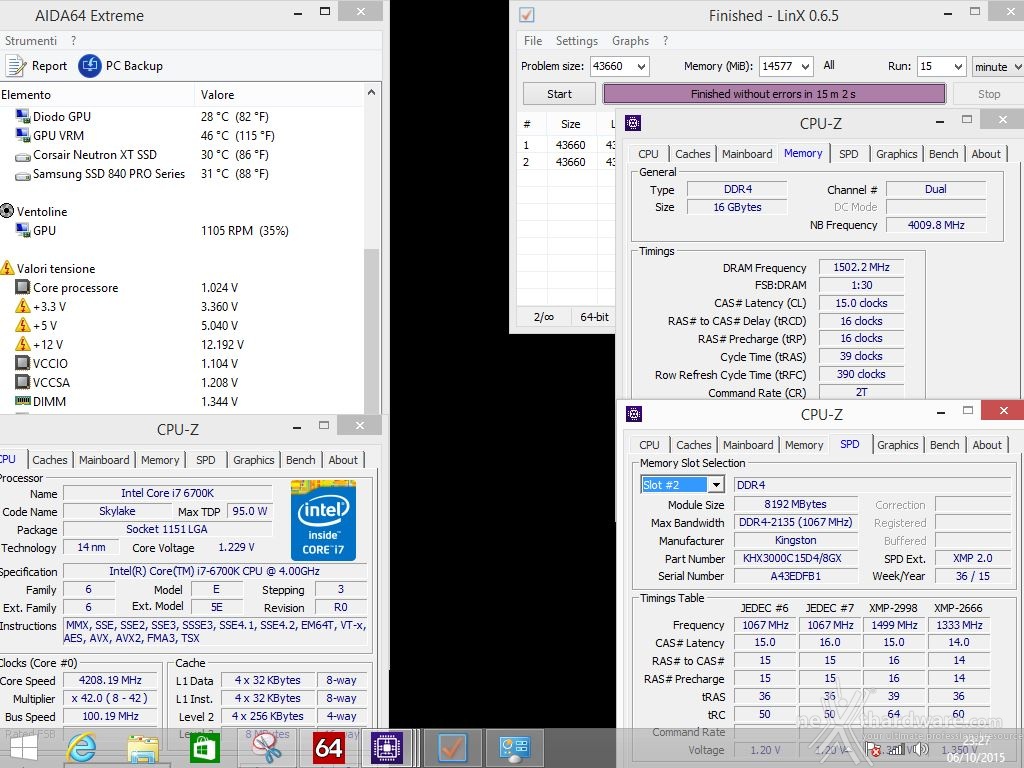Click the Stop button in LinX
Viewport: 1024px width, 768px height.
[x=989, y=94]
